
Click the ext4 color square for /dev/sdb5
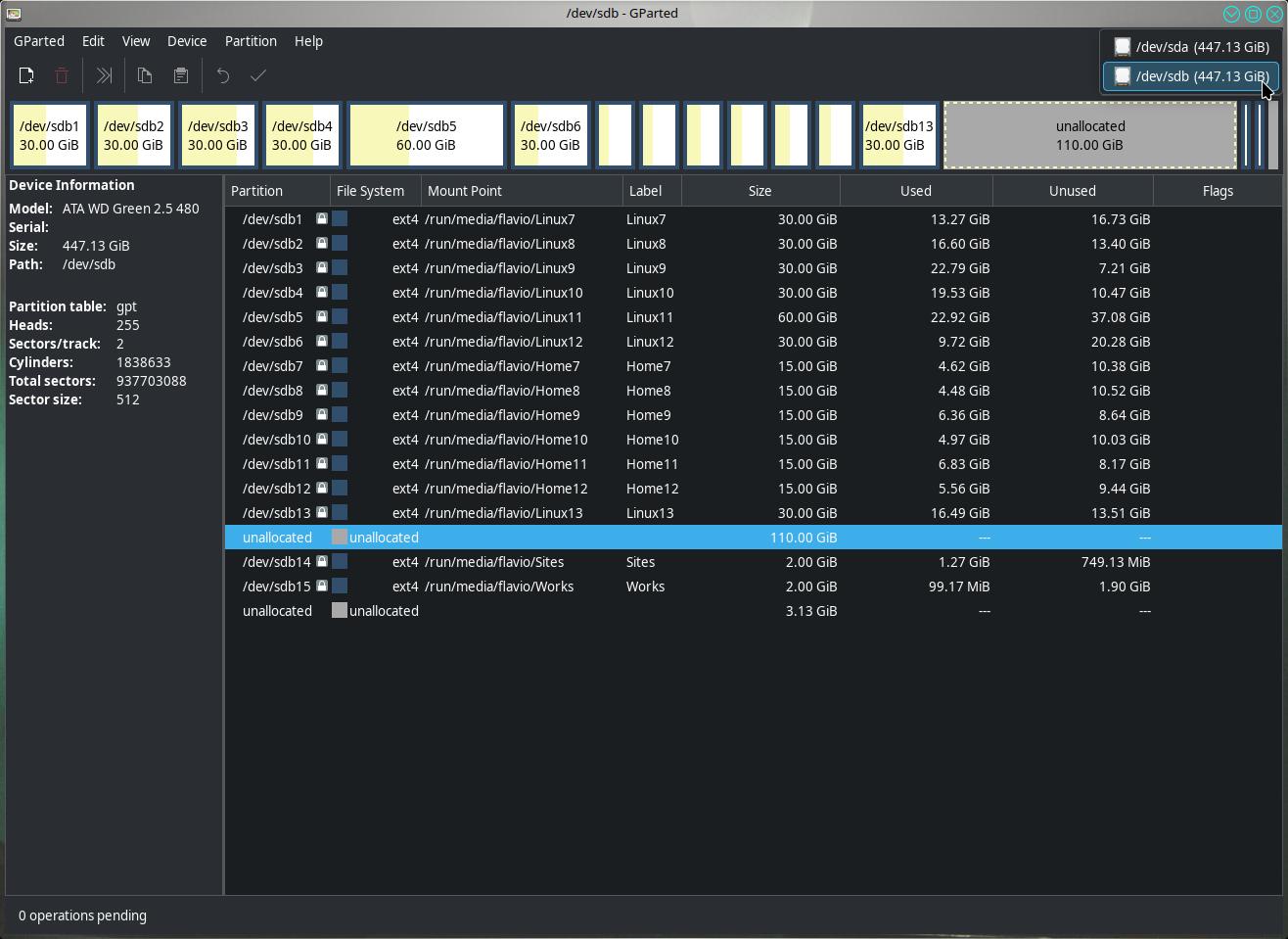point(340,317)
